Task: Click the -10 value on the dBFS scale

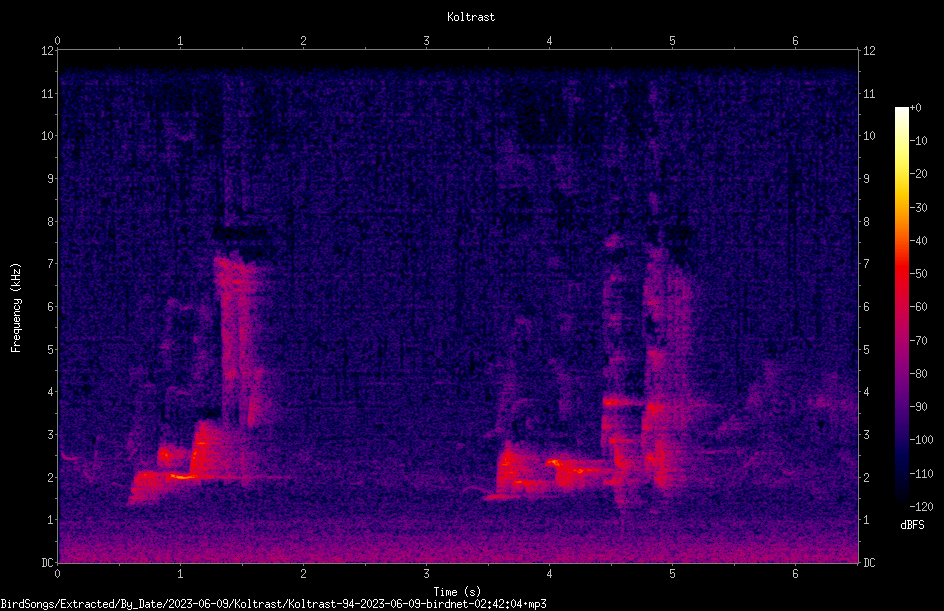Action: tap(919, 141)
